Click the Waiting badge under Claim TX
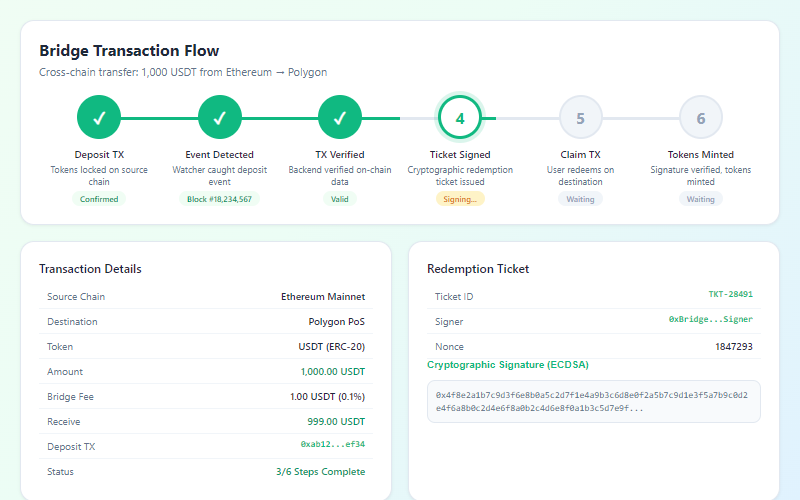Screen dimensions: 800x500 tap(580, 199)
